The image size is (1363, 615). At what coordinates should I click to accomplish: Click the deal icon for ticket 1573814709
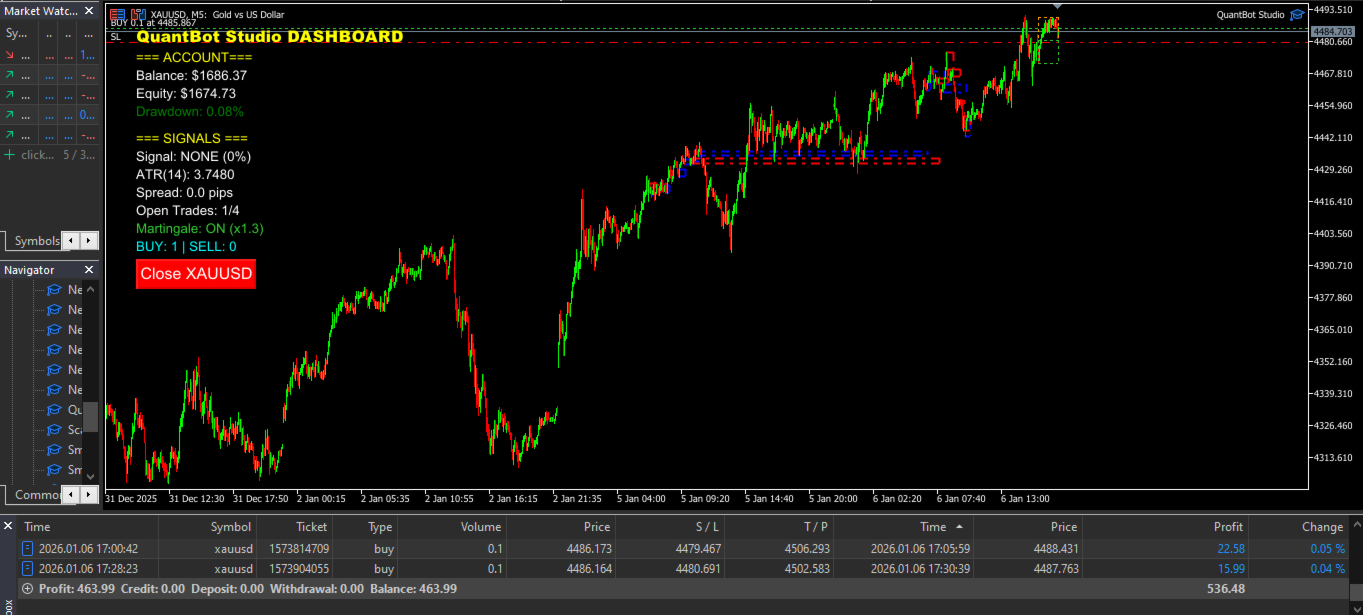click(x=27, y=548)
